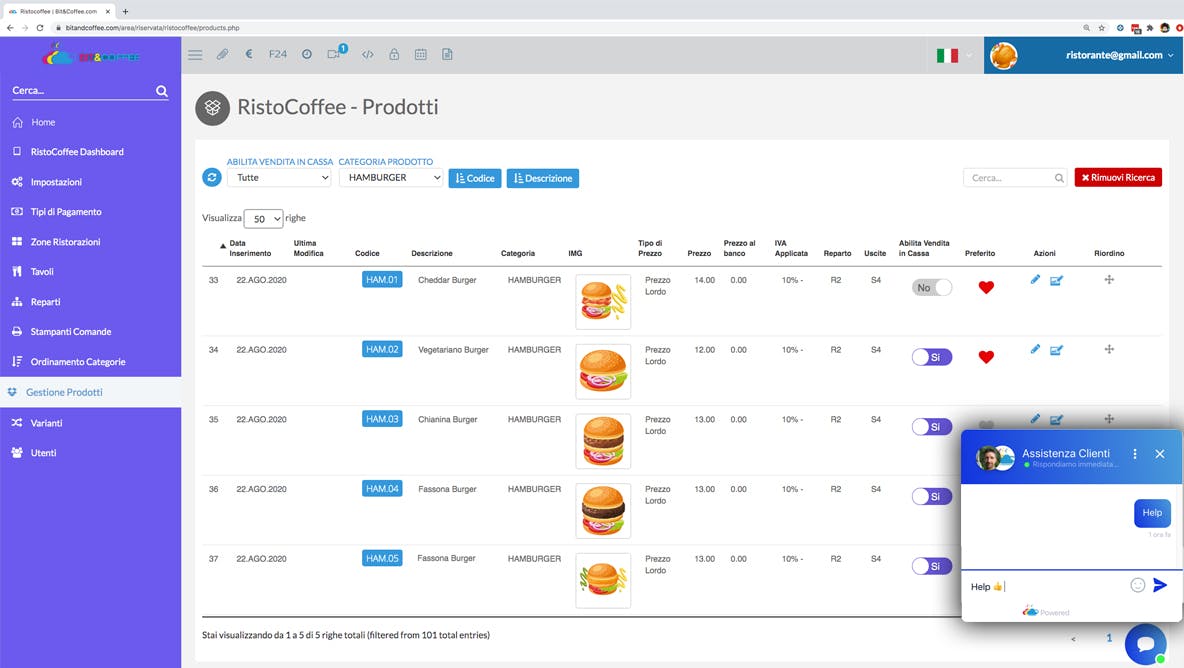The image size is (1184, 668).
Task: Change the rows-per-page dropdown showing 50
Action: click(x=264, y=219)
